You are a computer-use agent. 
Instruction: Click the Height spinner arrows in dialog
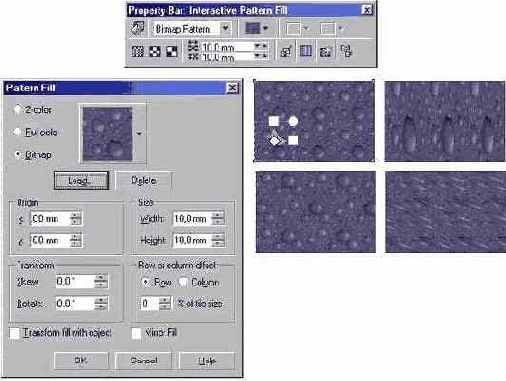218,240
